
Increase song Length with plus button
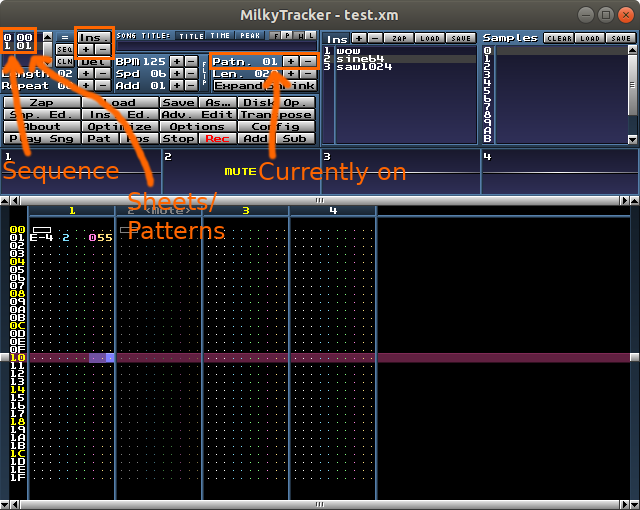click(x=86, y=74)
